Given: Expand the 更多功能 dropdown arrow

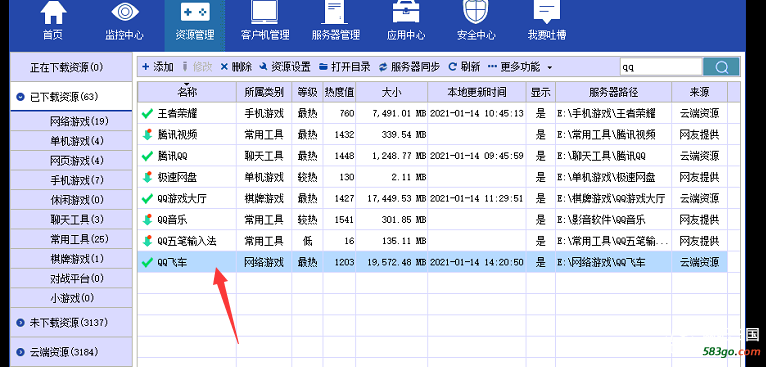Looking at the screenshot, I should [550, 67].
